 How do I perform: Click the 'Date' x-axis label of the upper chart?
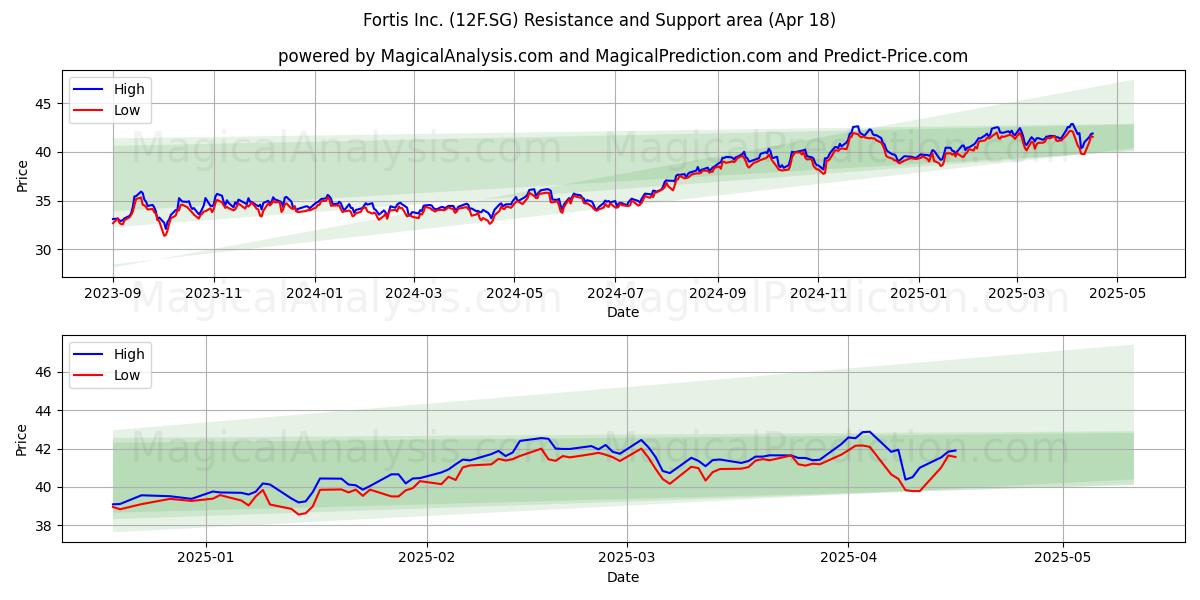pyautogui.click(x=623, y=312)
